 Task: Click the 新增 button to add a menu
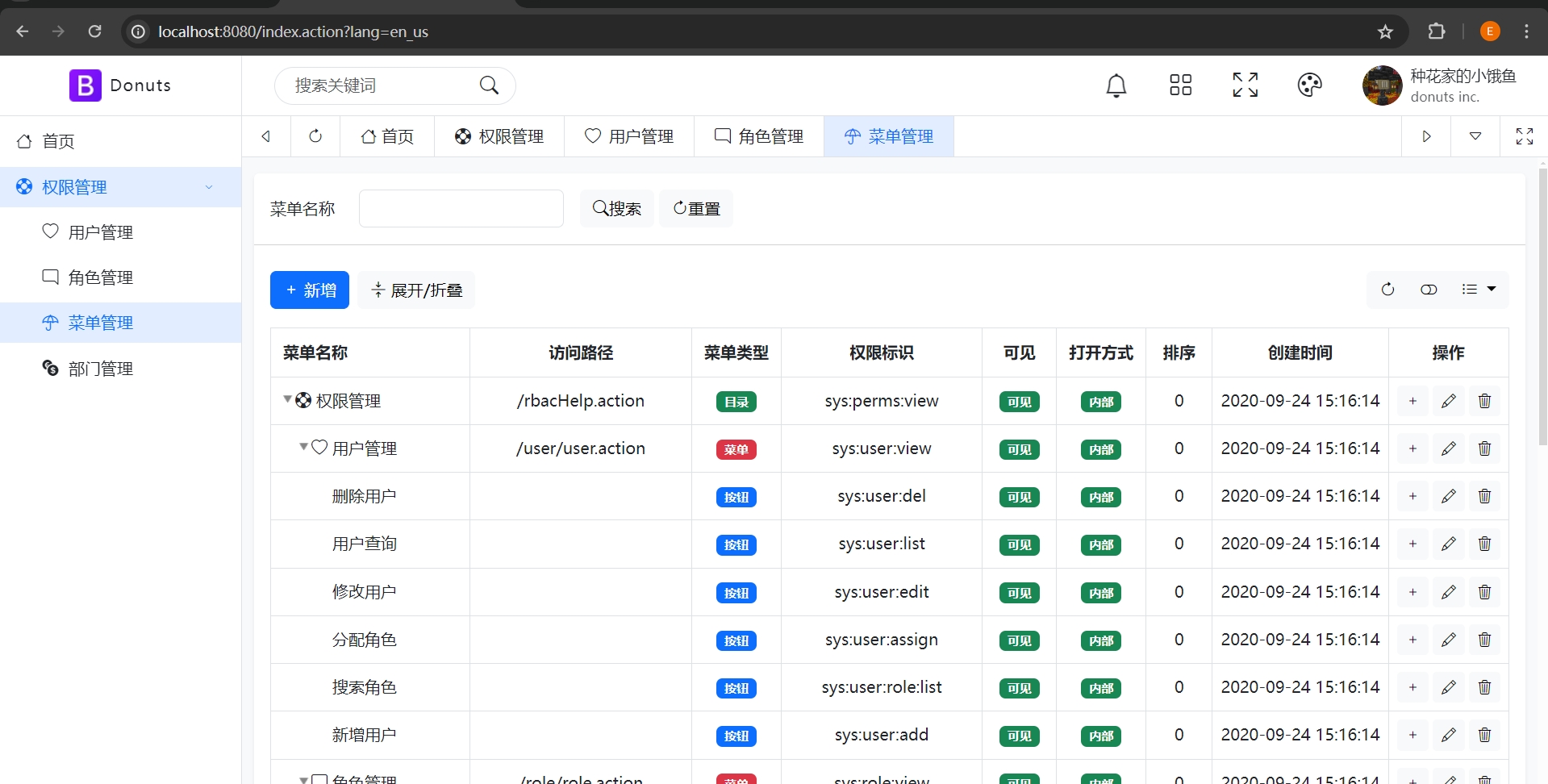coord(309,290)
